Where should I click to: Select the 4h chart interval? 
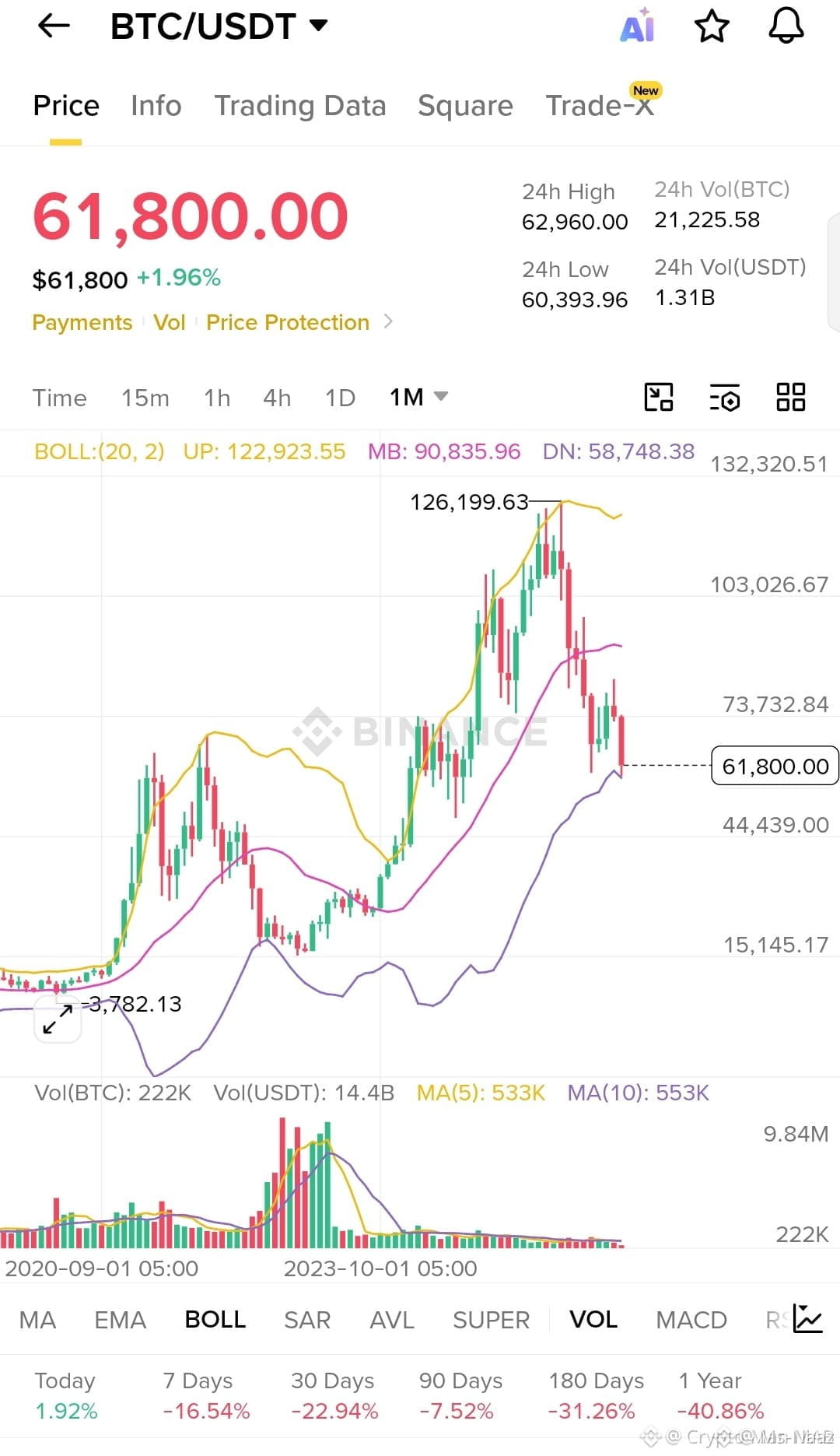click(x=277, y=398)
